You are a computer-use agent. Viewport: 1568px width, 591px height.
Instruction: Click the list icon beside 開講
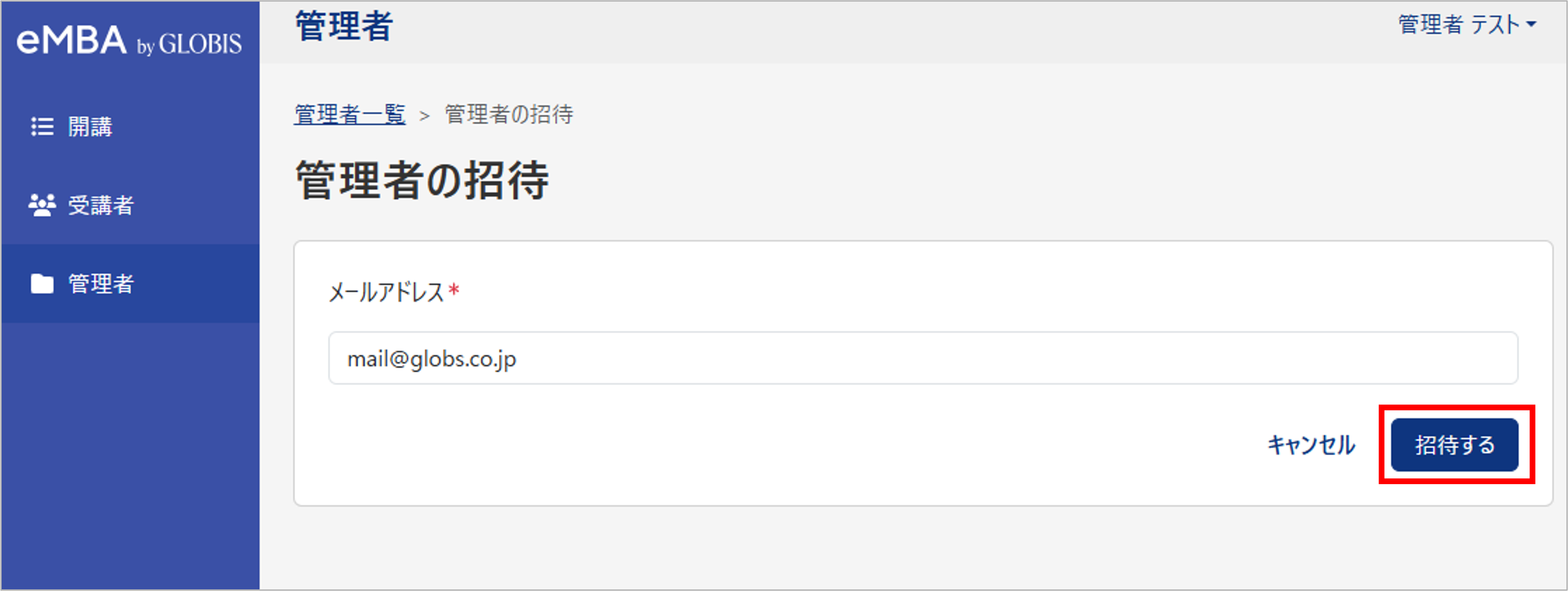pyautogui.click(x=42, y=126)
